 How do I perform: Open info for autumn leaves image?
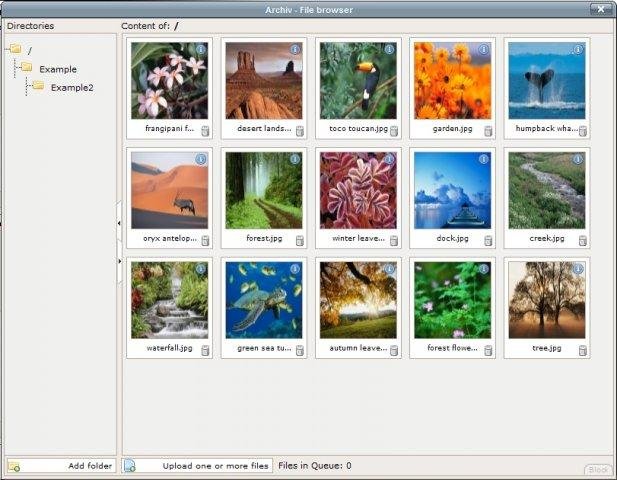(389, 269)
